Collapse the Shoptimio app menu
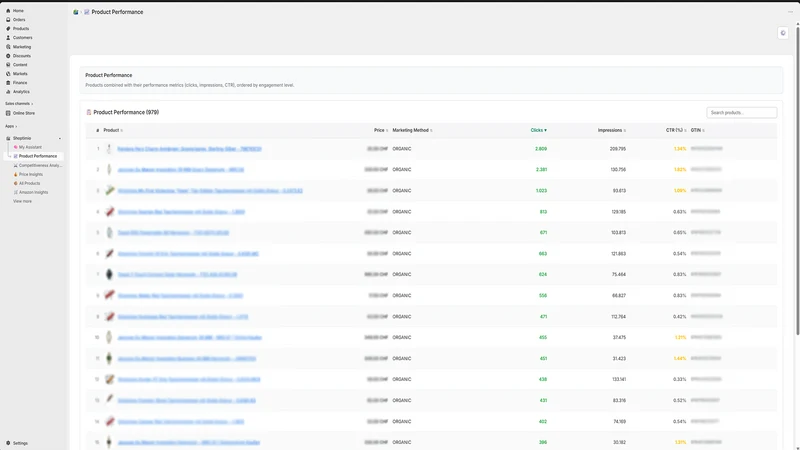 click(x=60, y=138)
